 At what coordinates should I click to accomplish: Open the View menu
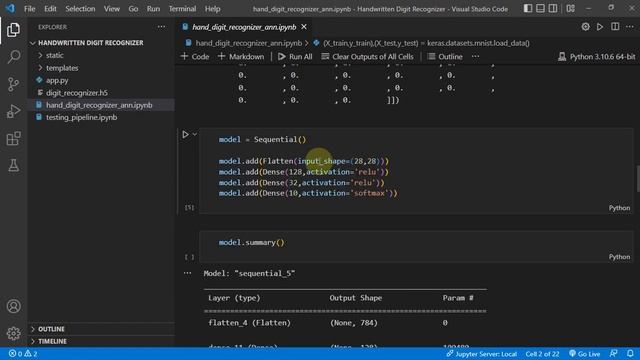point(111,9)
